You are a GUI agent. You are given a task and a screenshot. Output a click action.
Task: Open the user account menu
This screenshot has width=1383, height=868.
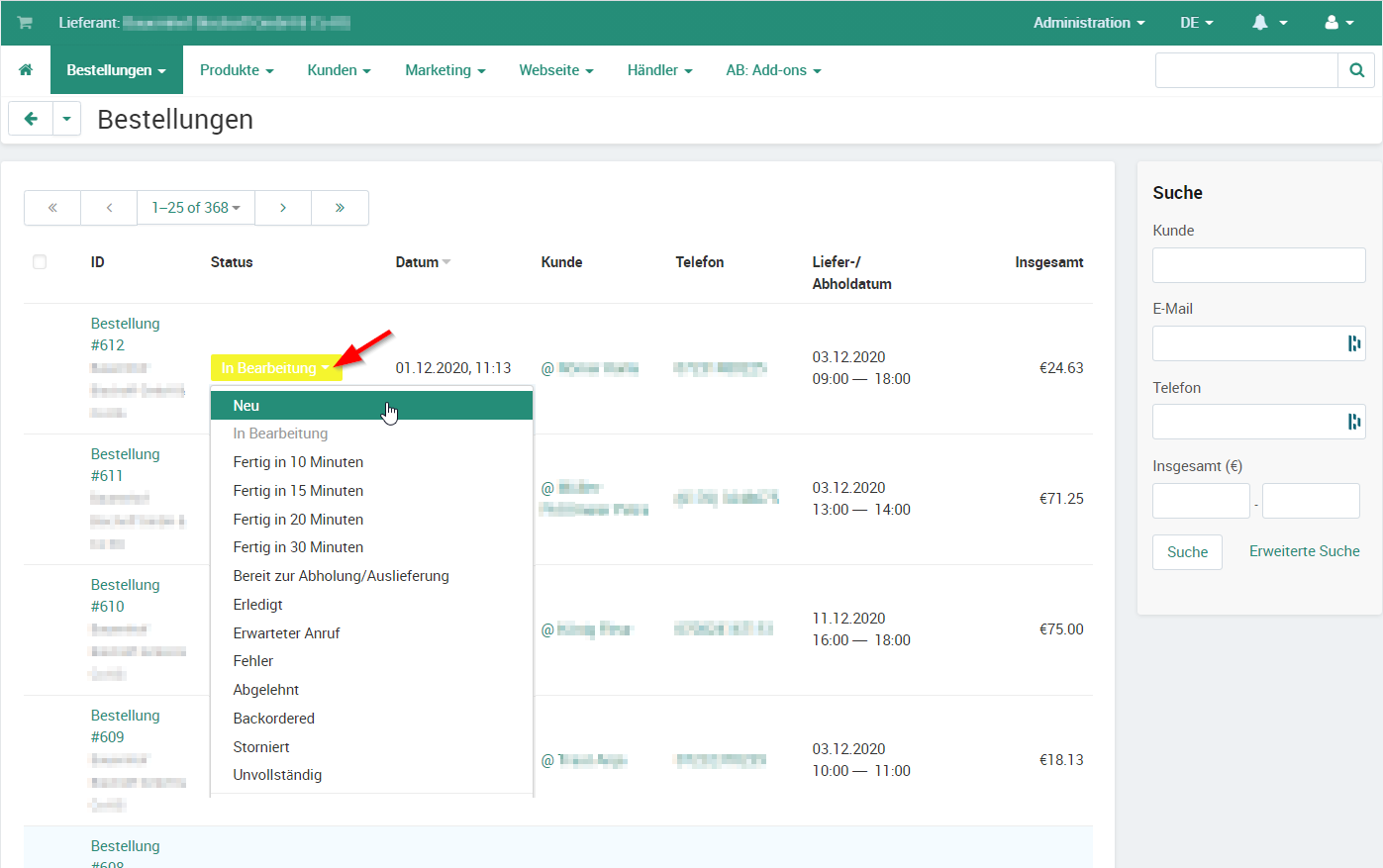(x=1339, y=23)
